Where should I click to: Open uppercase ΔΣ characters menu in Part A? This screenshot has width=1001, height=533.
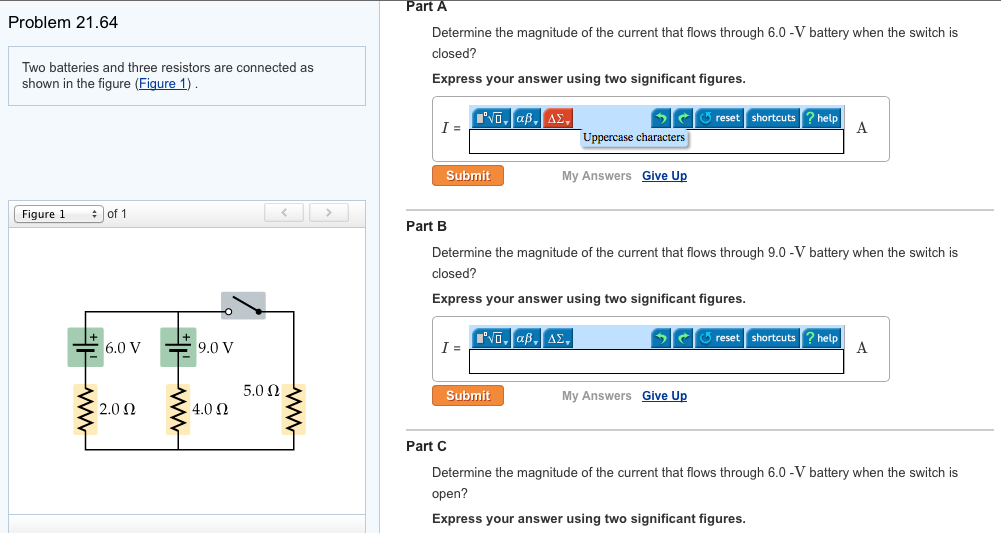tap(557, 118)
